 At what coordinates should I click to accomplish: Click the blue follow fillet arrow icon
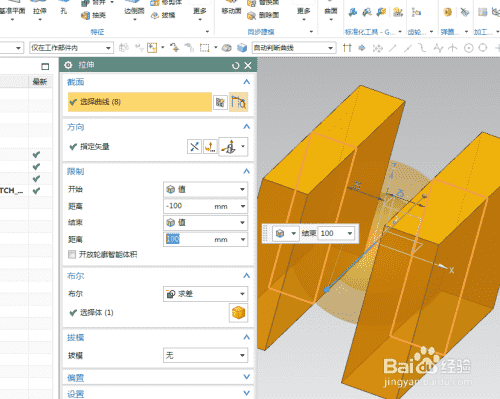pos(362,48)
